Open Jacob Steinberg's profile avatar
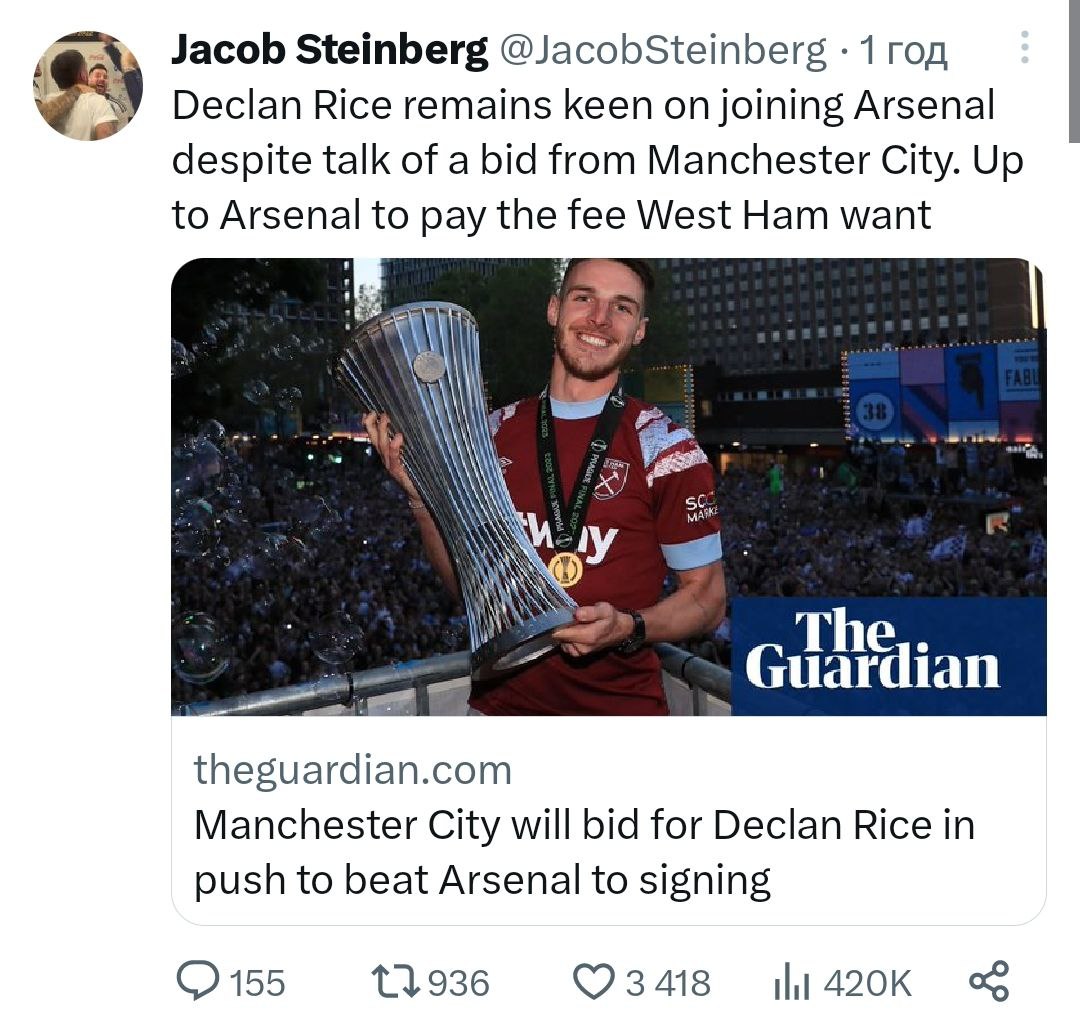The width and height of the screenshot is (1080, 1020). [x=88, y=86]
